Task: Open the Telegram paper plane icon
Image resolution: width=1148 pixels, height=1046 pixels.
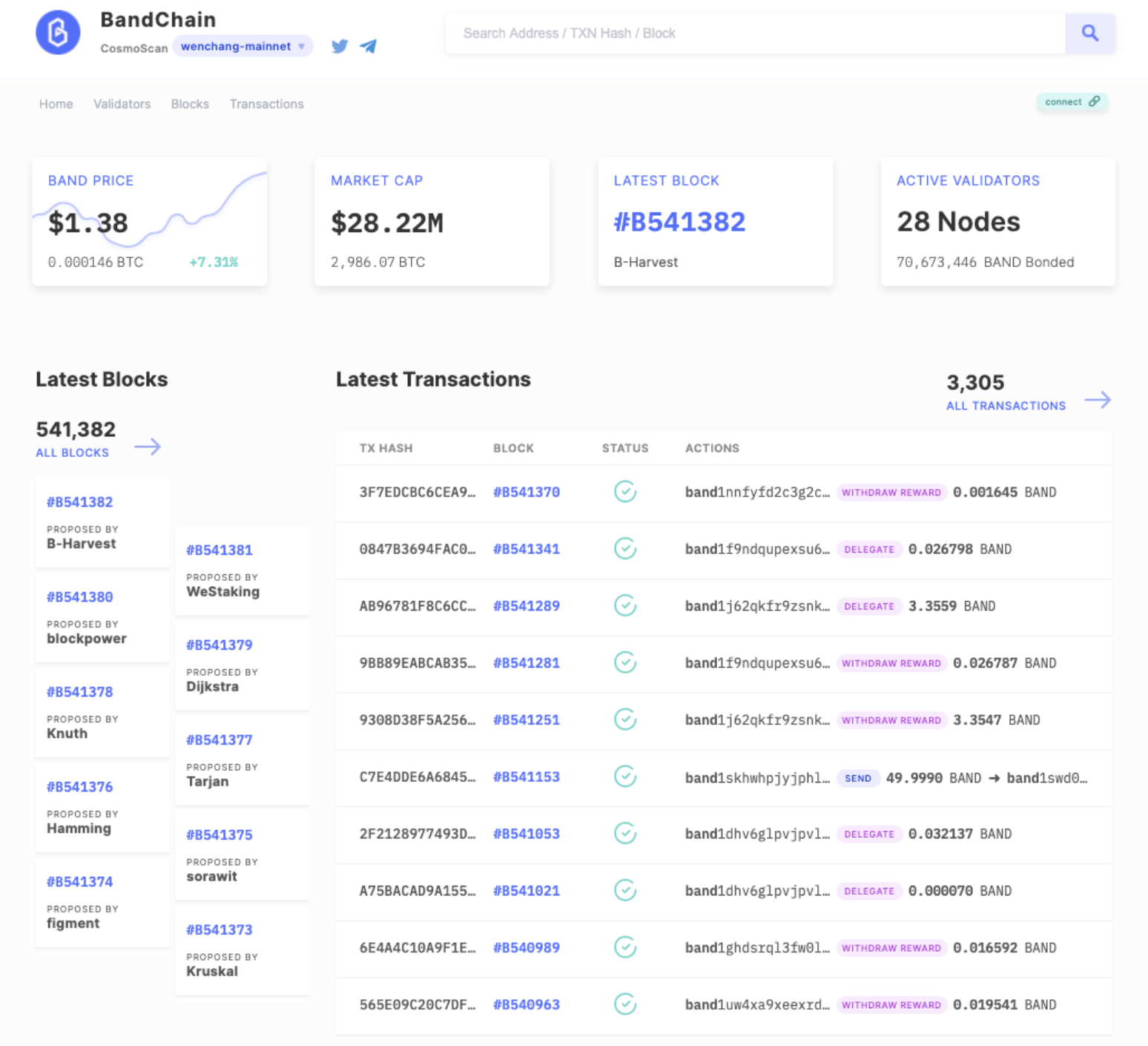Action: (x=368, y=47)
